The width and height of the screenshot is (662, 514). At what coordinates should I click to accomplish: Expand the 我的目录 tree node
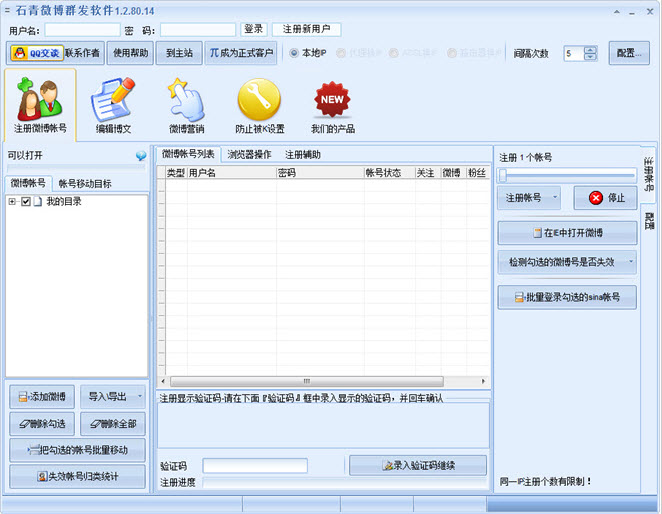tap(12, 201)
